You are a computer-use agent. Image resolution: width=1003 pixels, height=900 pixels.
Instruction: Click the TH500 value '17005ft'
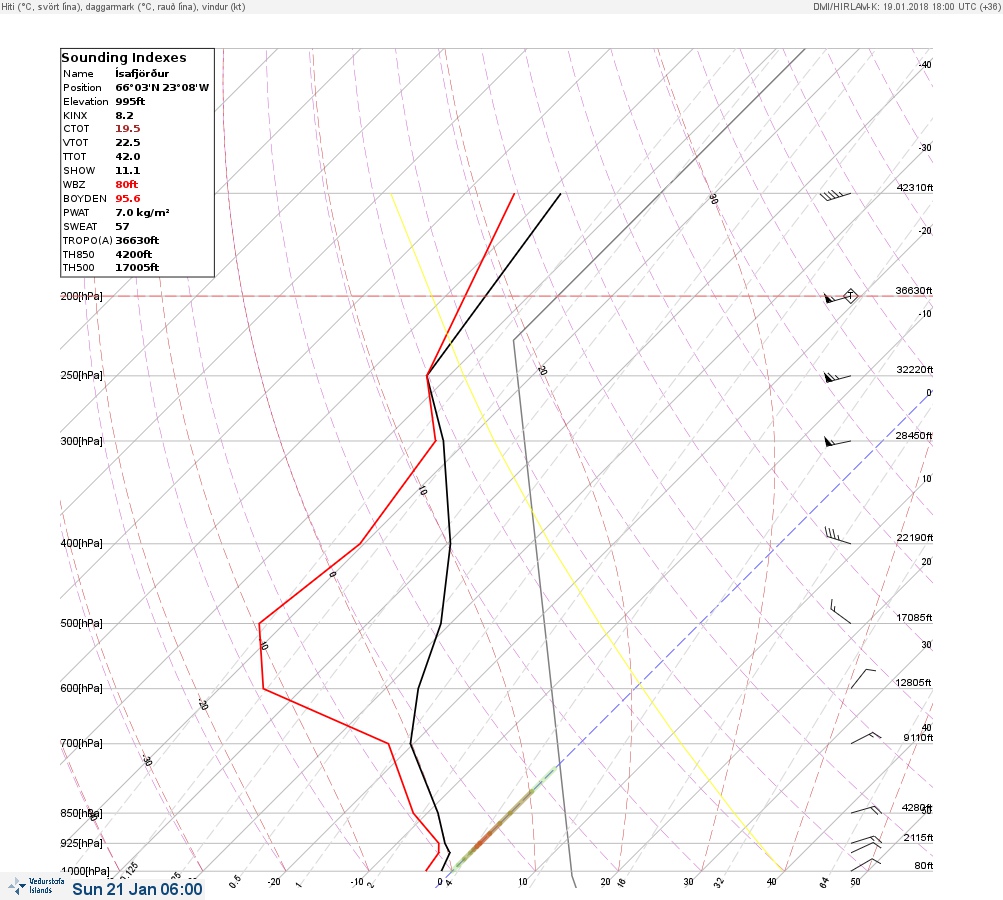click(137, 267)
